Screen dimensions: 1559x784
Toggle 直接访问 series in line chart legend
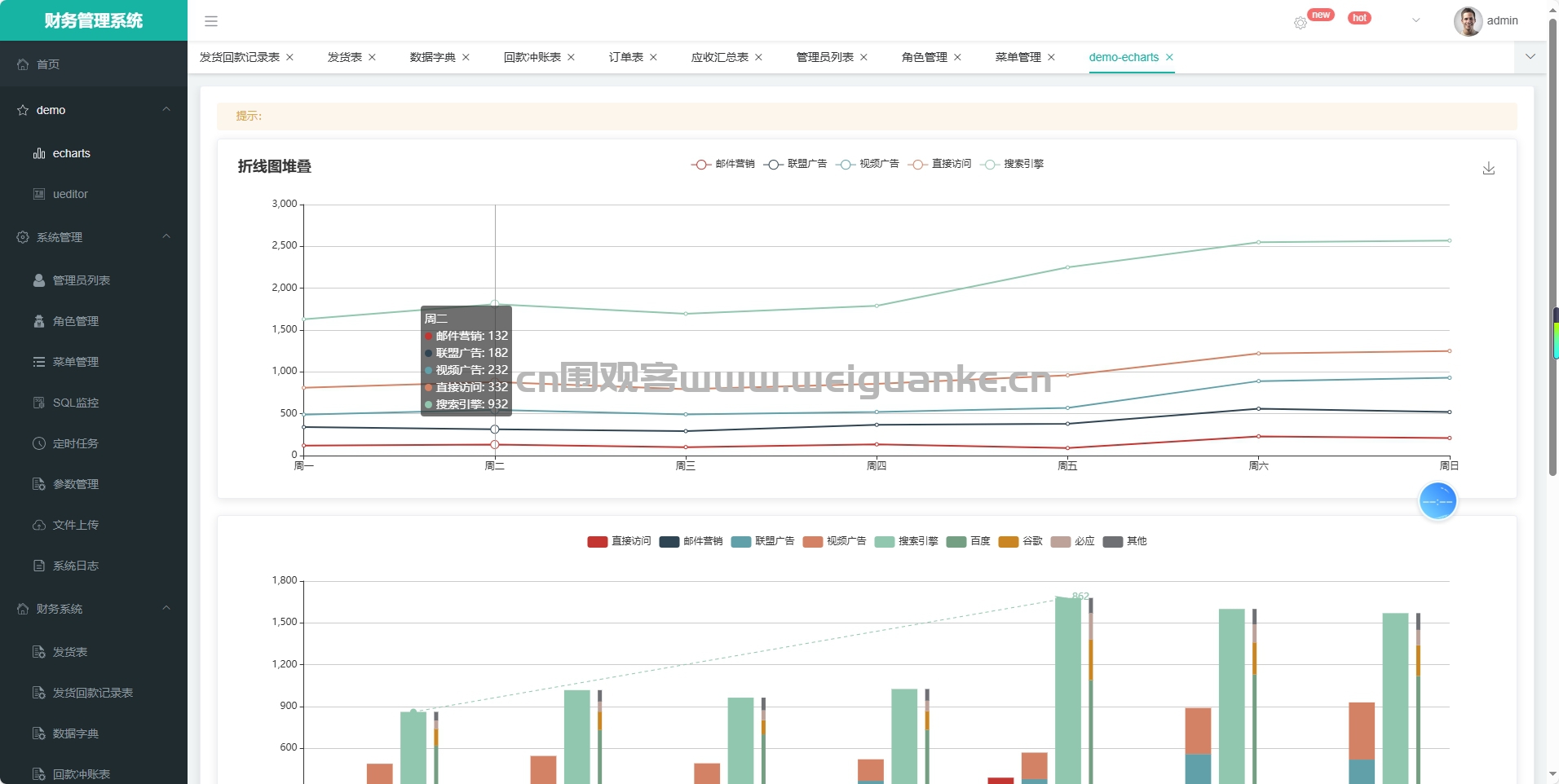939,164
